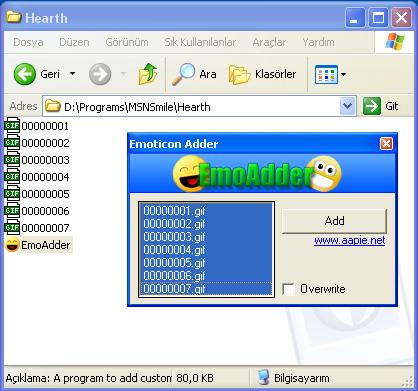Click the GIF icon of 00000002
The height and width of the screenshot is (391, 418).
click(x=12, y=143)
